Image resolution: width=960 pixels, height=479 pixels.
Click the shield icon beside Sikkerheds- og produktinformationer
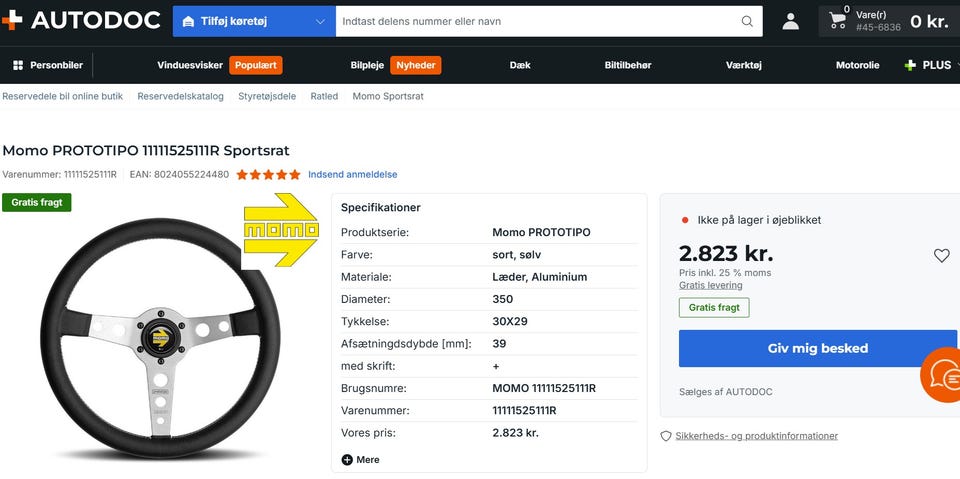point(666,436)
